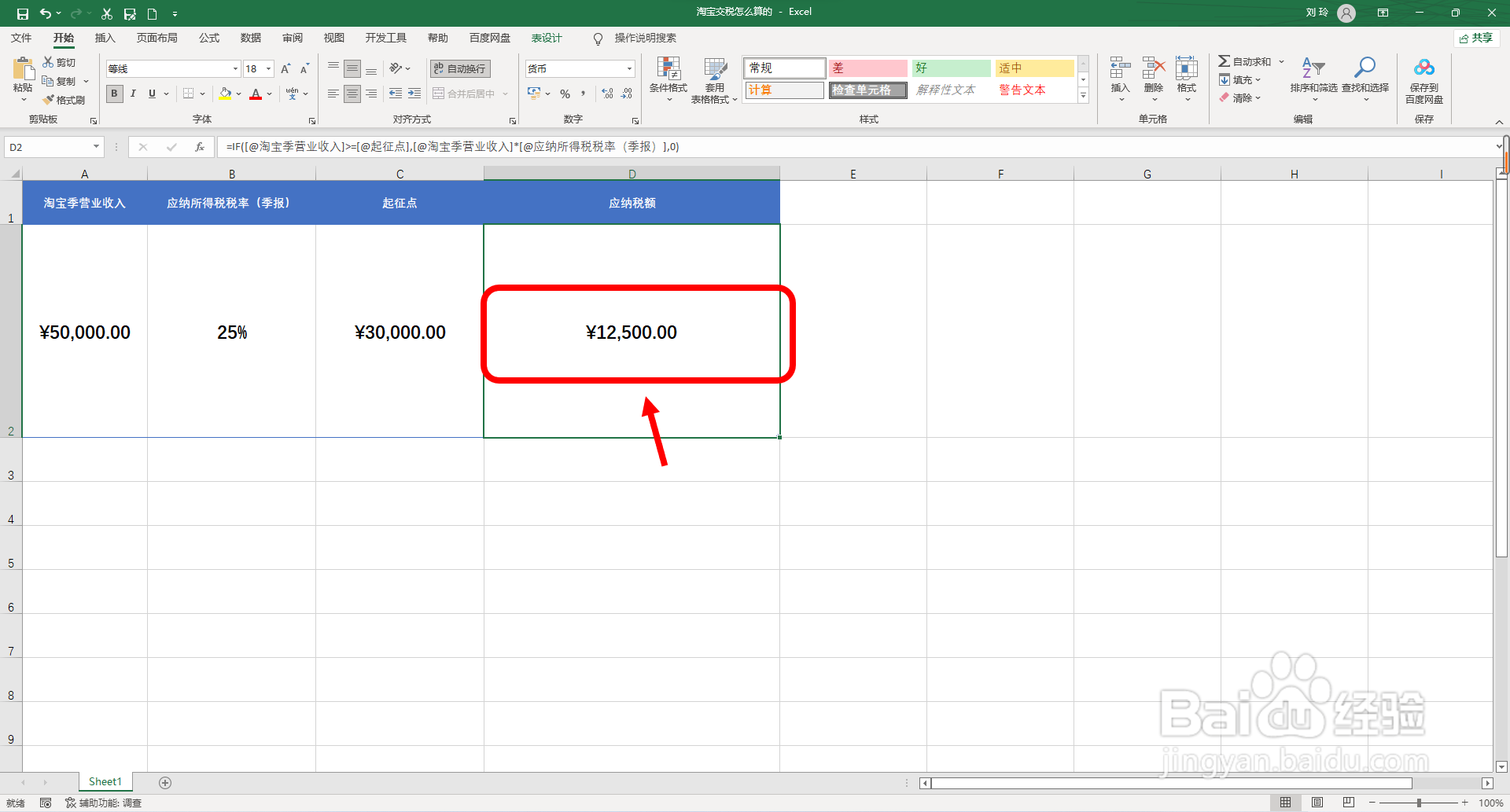Screen dimensions: 1510x812
Task: Click the Cut scissors icon
Action: 49,62
